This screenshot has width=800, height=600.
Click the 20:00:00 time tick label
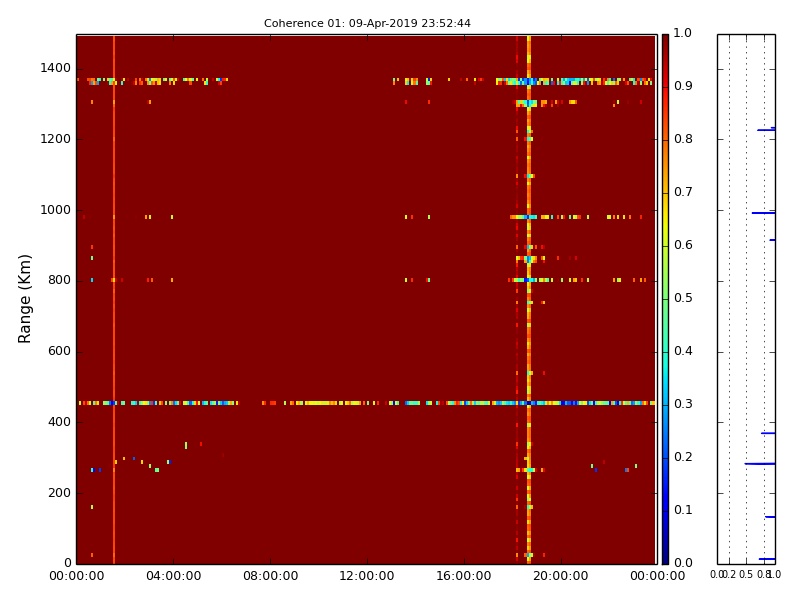tap(561, 576)
